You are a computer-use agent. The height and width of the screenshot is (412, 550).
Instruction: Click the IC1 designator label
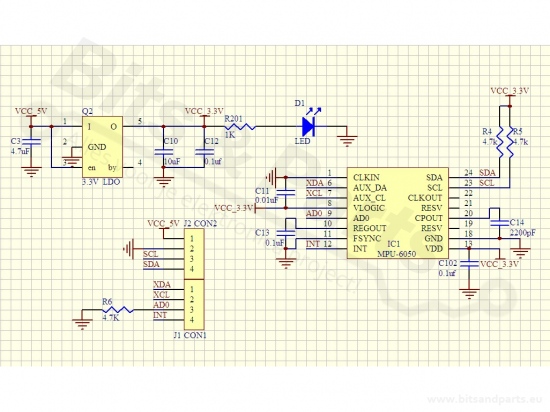[x=394, y=244]
